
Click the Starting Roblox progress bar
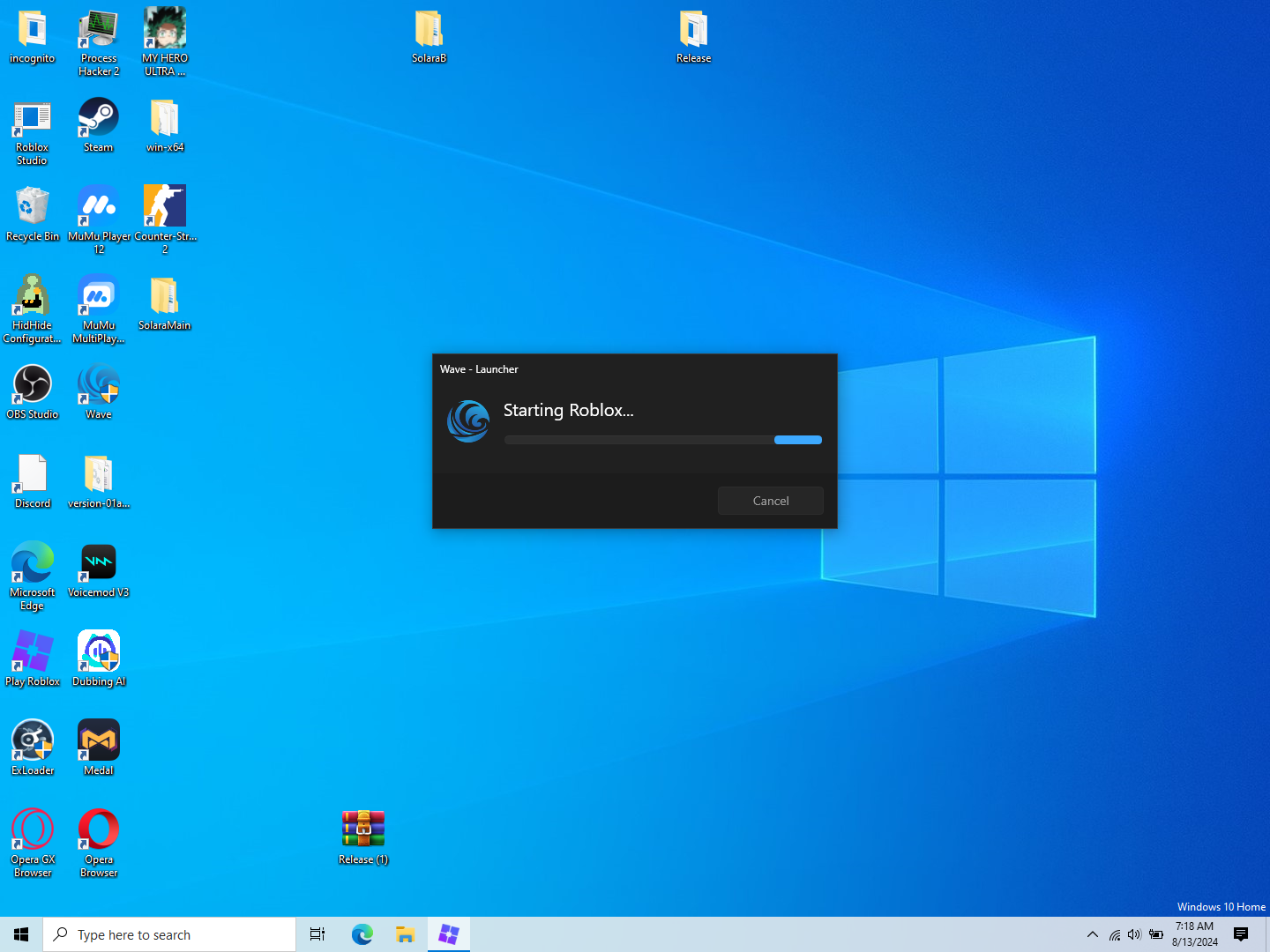pos(662,440)
